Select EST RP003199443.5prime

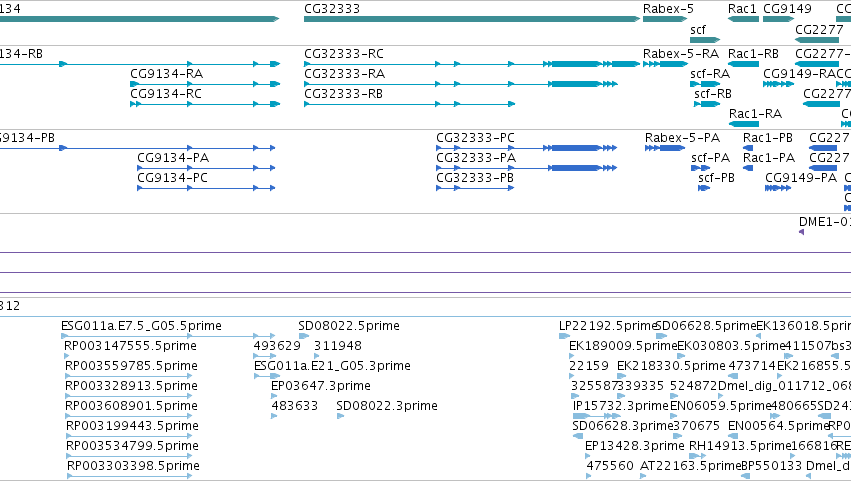tap(132, 426)
